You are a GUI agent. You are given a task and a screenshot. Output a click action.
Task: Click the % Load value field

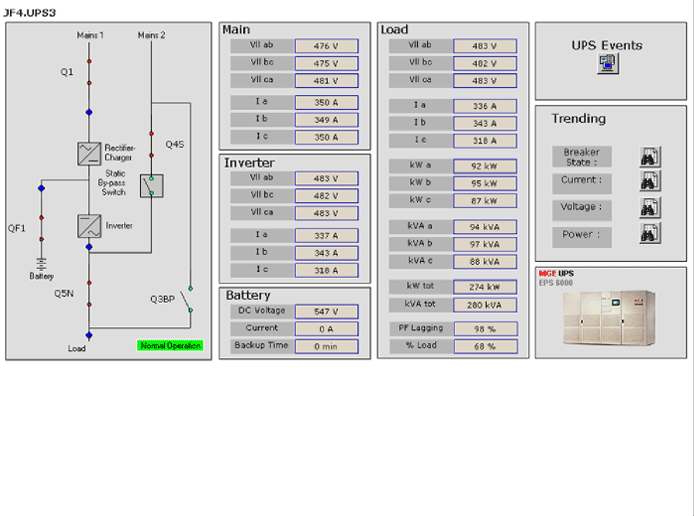point(486,347)
